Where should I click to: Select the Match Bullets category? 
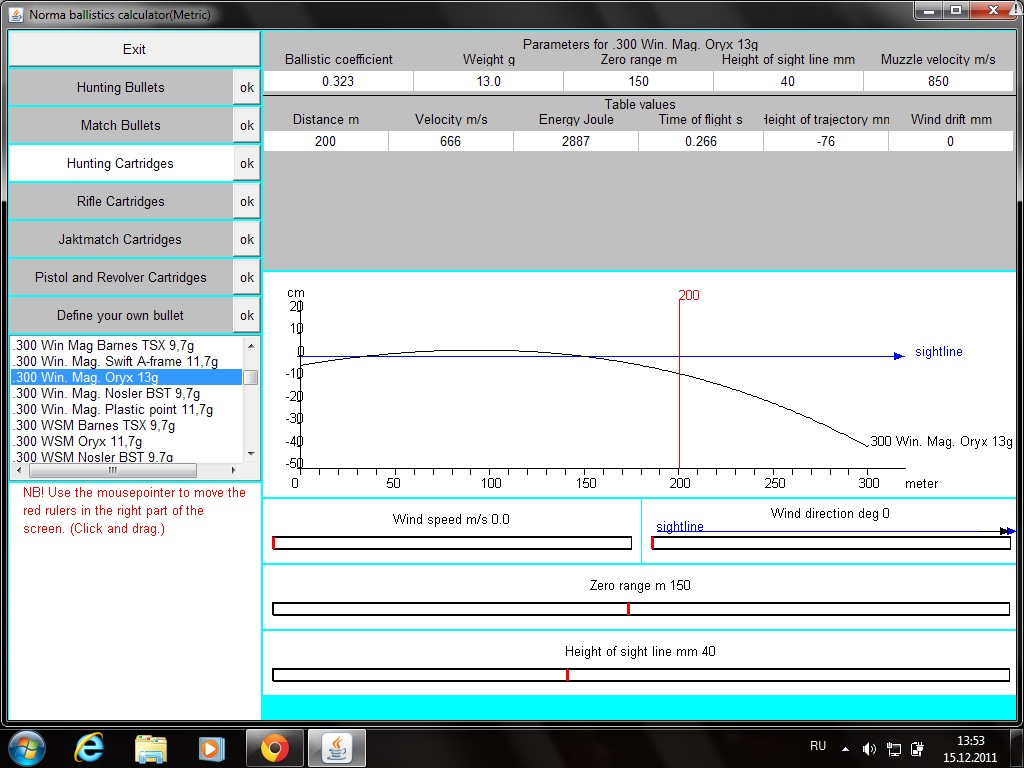pyautogui.click(x=121, y=126)
